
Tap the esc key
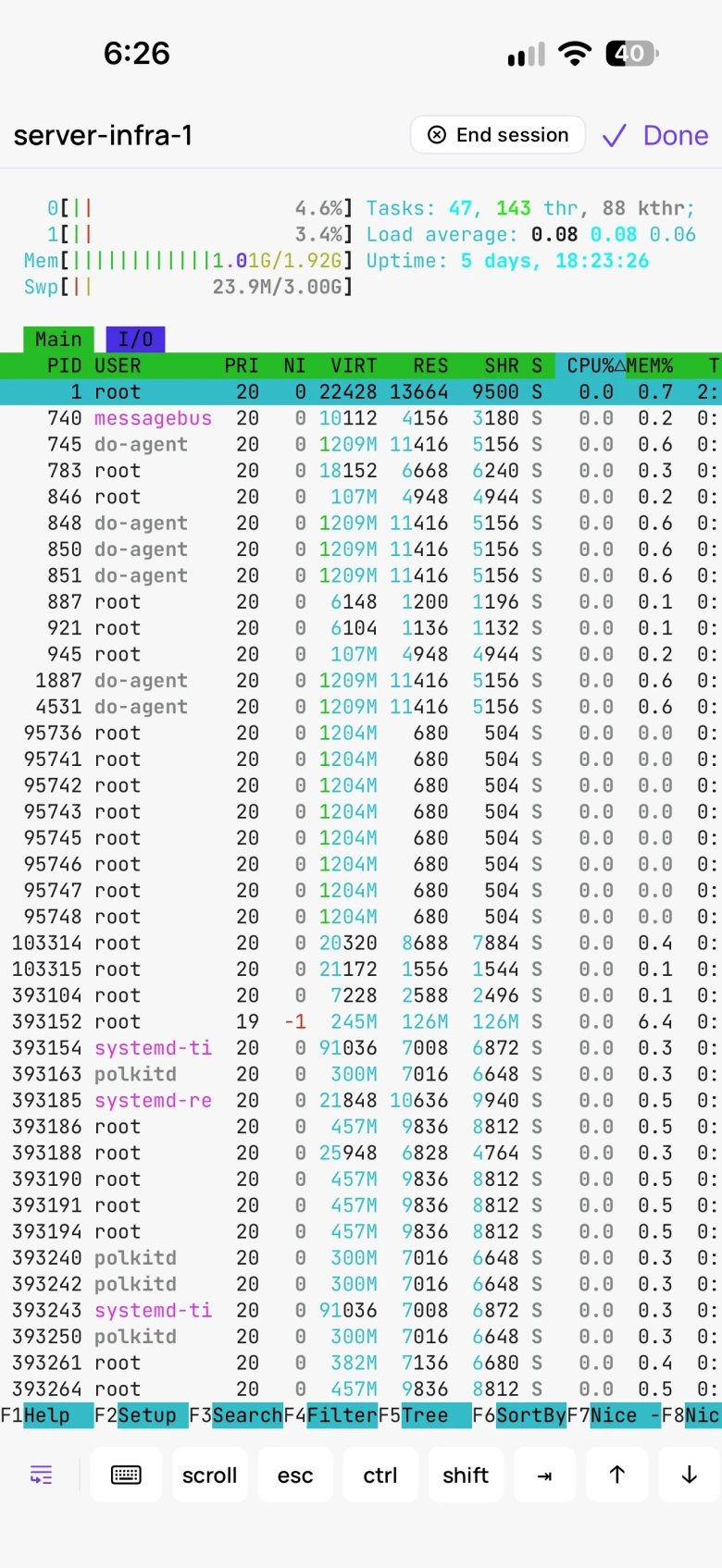point(295,1475)
